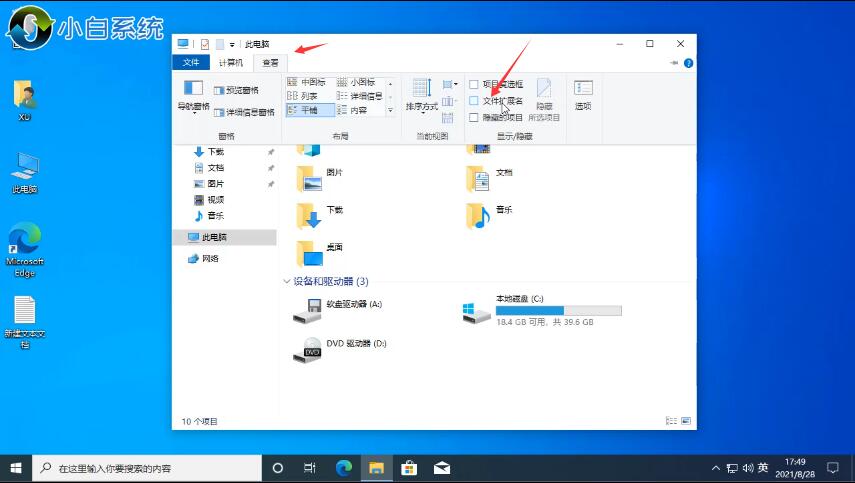Select 此电脑 in the navigation pane
The image size is (855, 483).
[225, 237]
